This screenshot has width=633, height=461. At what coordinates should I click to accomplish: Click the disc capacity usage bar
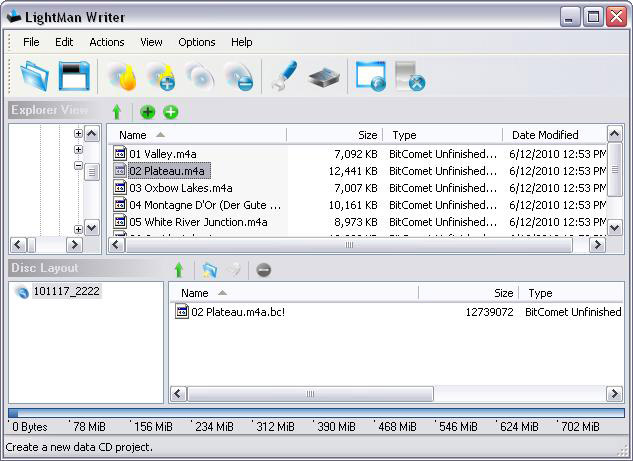point(316,412)
